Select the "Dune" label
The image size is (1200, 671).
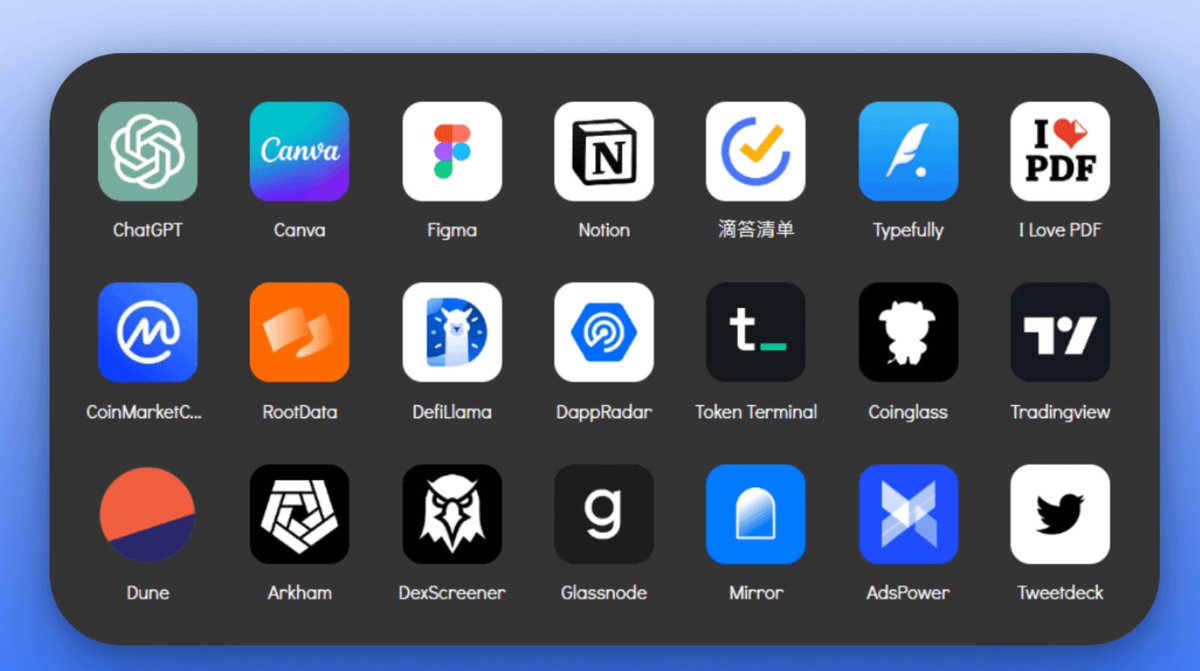click(x=148, y=593)
